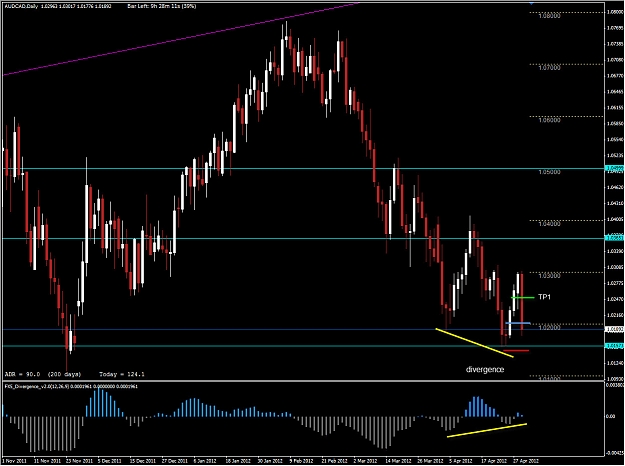Click the 'ATR = 90.0 (200 days)' text

(43, 374)
